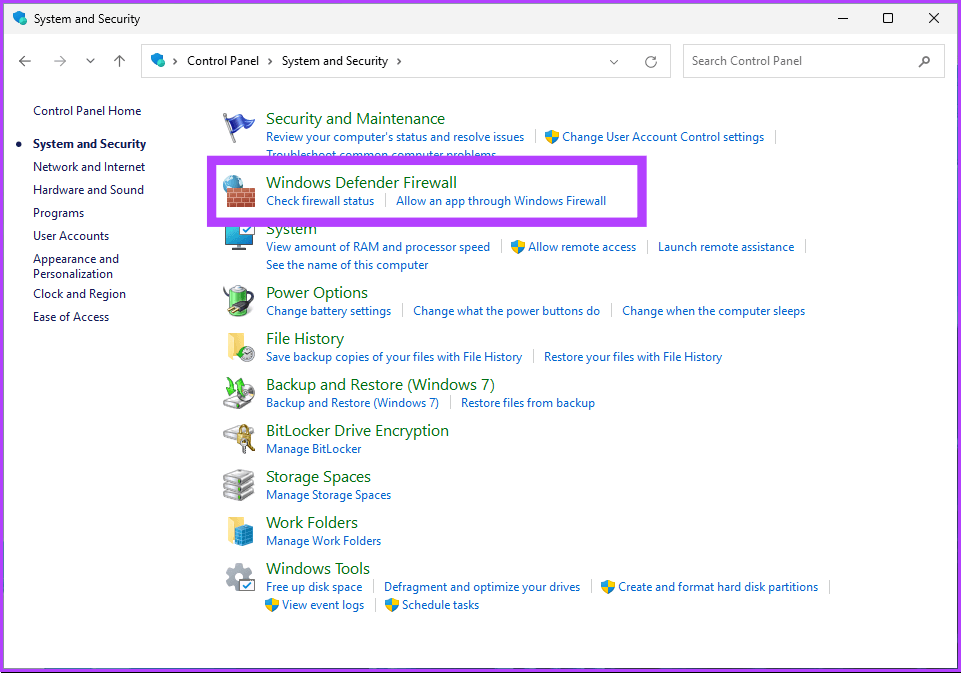Click the System monitor icon
961x673 pixels.
coord(240,237)
